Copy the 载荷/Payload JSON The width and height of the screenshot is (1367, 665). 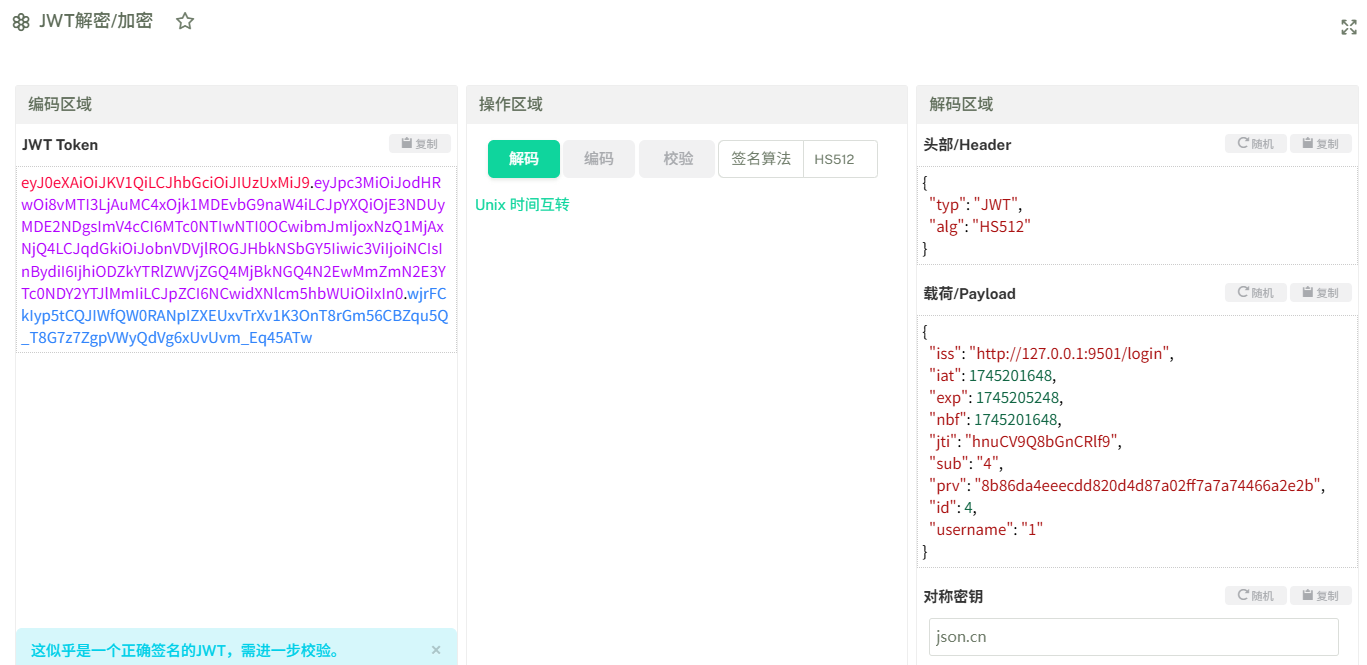click(x=1321, y=293)
